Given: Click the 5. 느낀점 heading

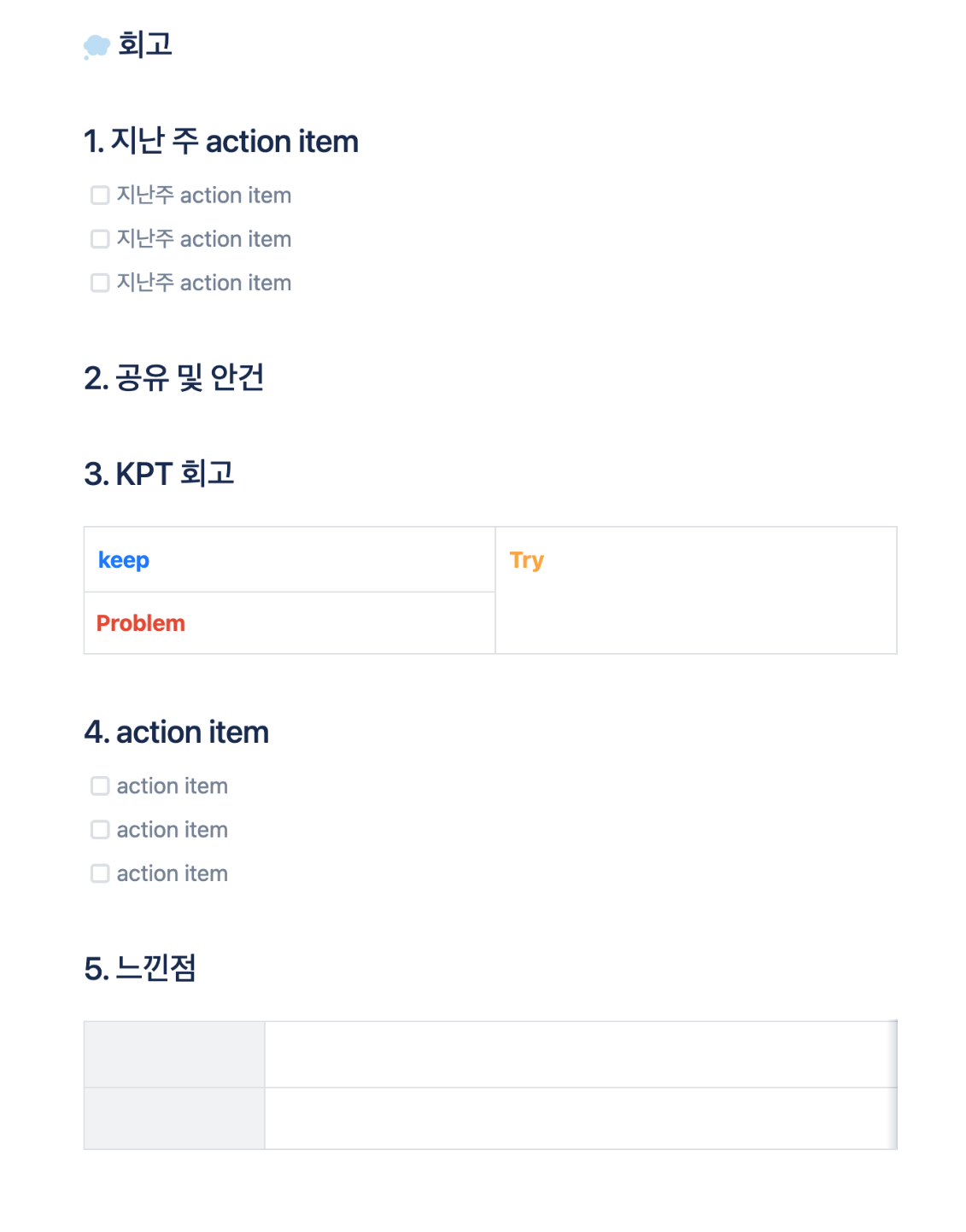Looking at the screenshot, I should (x=140, y=969).
